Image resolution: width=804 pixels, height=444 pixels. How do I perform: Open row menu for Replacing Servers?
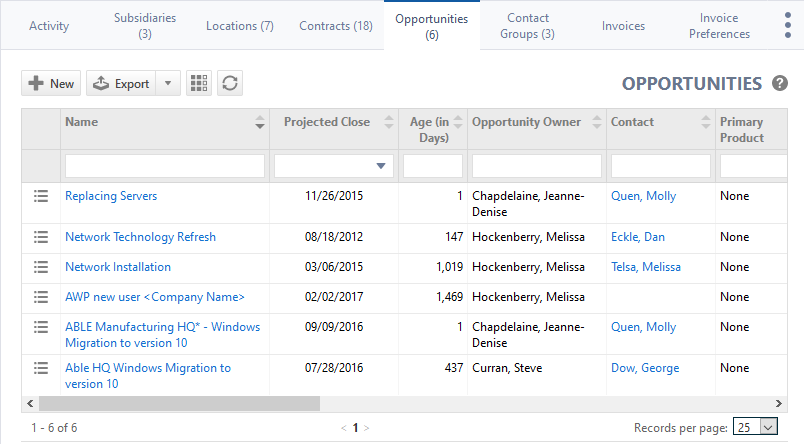point(41,197)
